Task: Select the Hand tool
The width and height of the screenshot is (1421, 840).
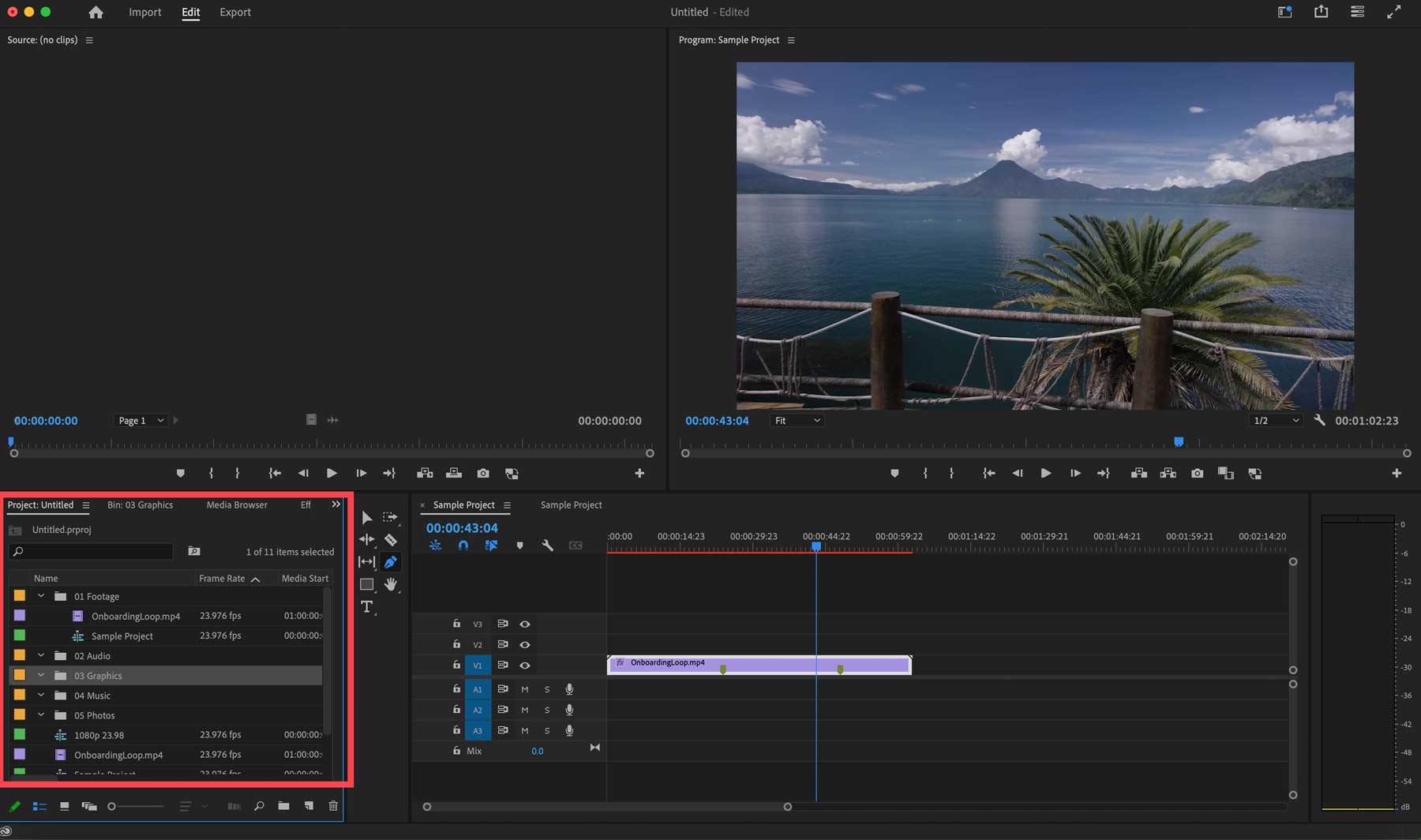Action: click(x=392, y=584)
